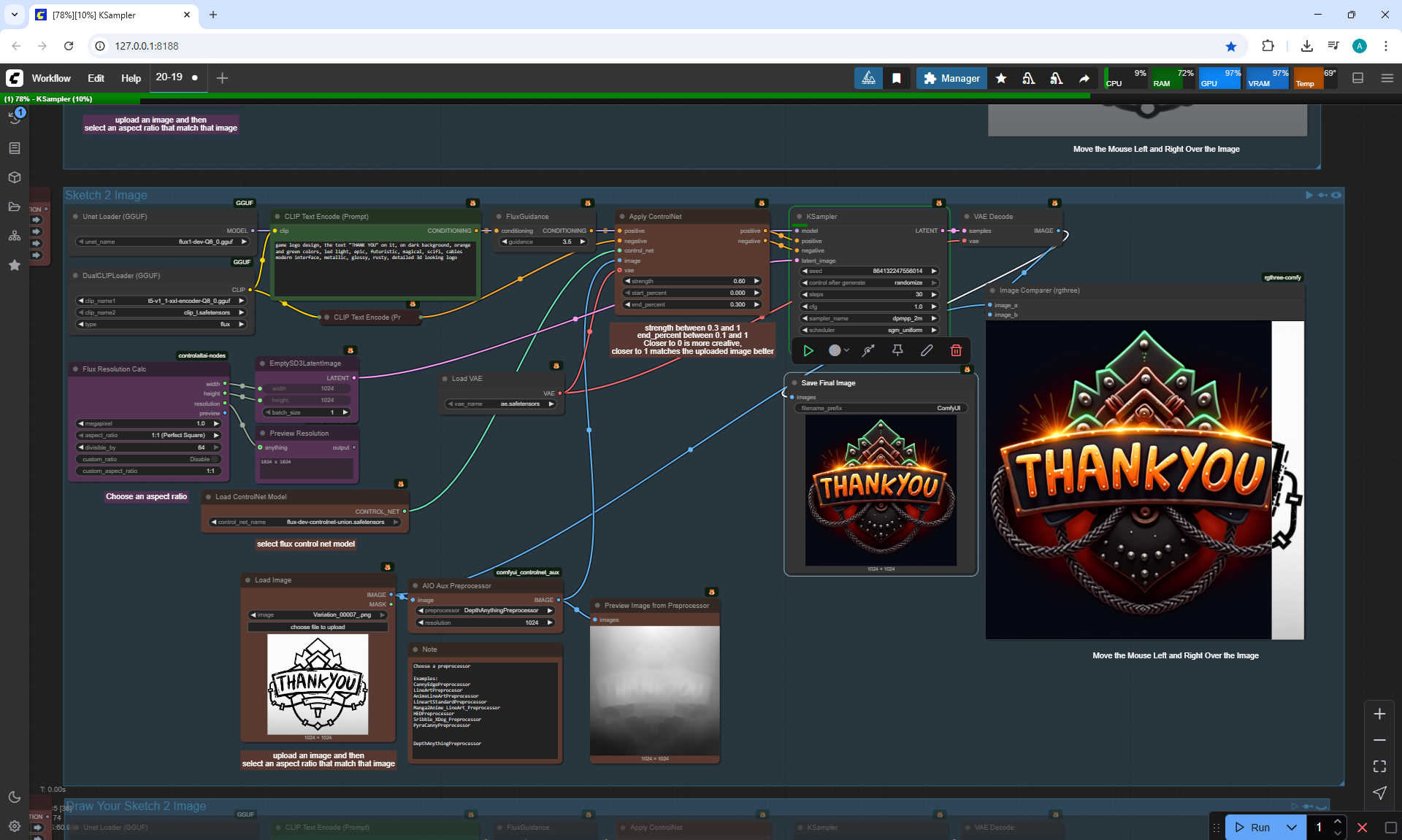Screen dimensions: 1402x840
Task: Expand the Run button dropdown arrow
Action: (x=1291, y=827)
